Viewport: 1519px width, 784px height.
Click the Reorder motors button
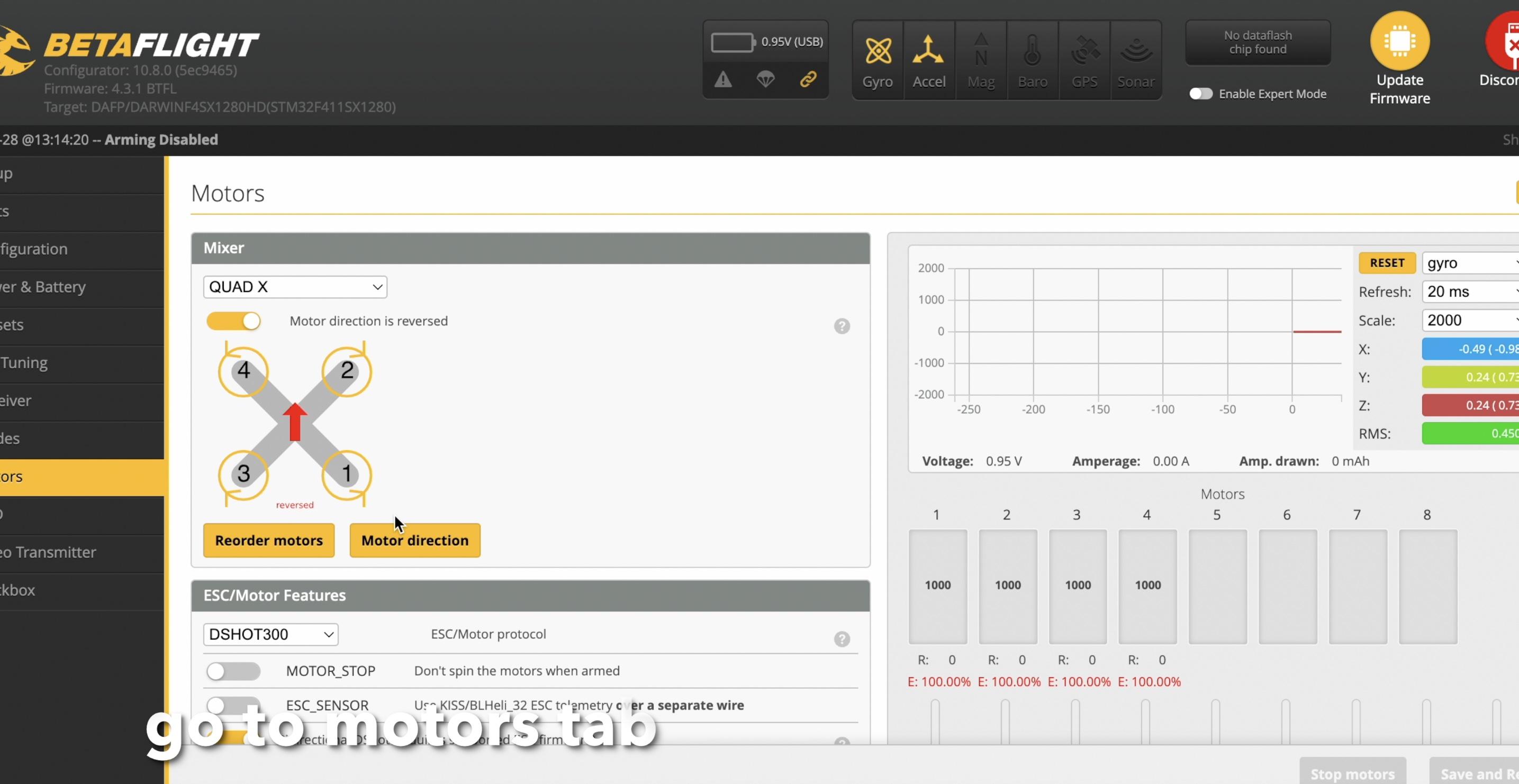269,540
